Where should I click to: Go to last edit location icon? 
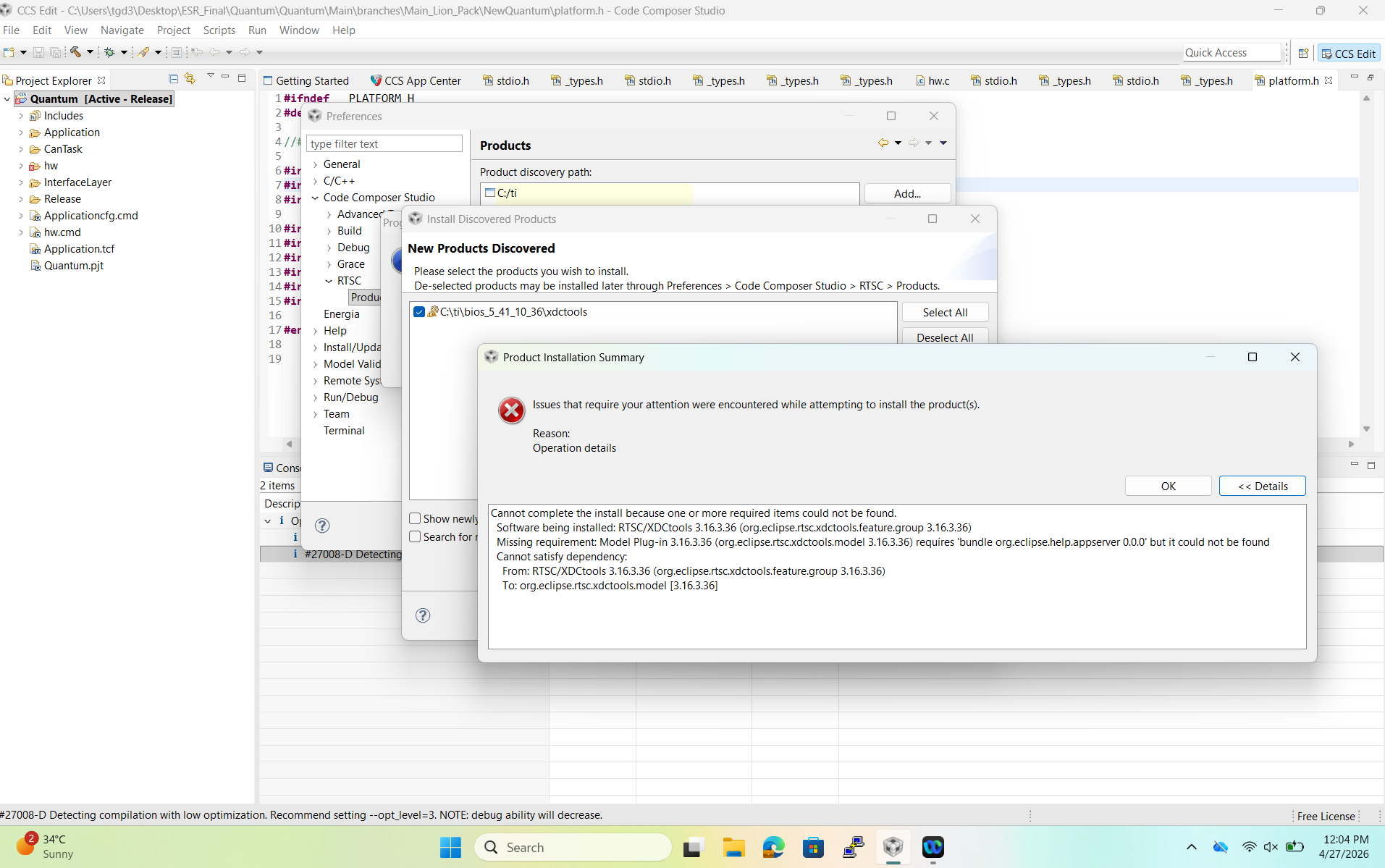pyautogui.click(x=196, y=52)
